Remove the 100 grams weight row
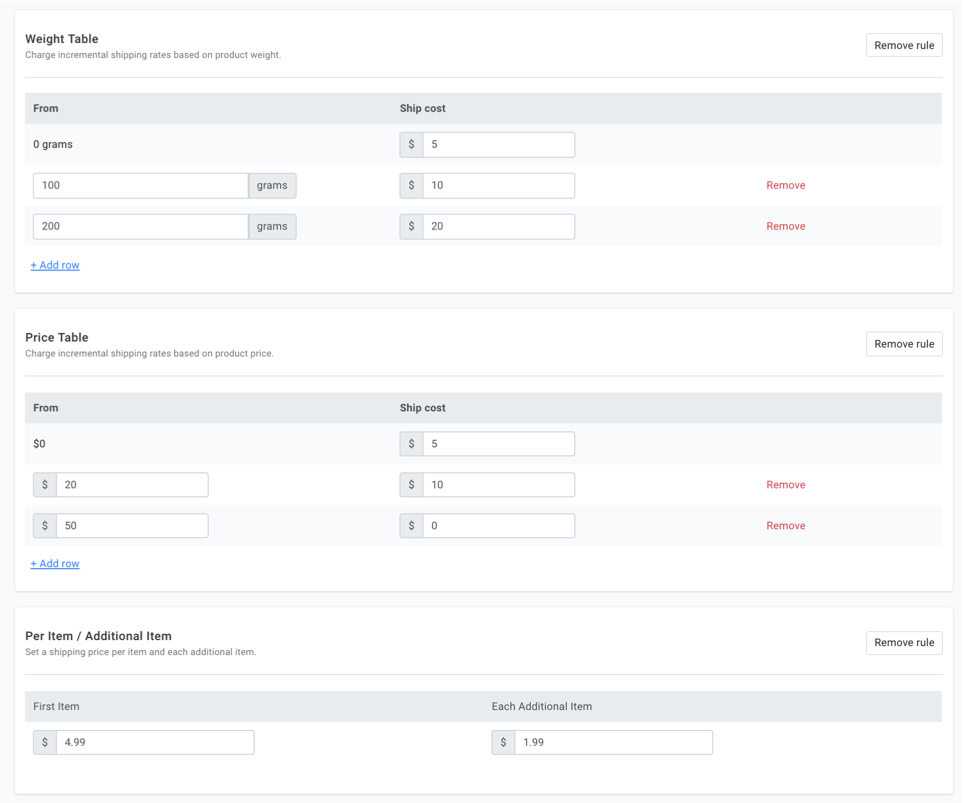Viewport: 963px width, 803px height. tap(786, 186)
